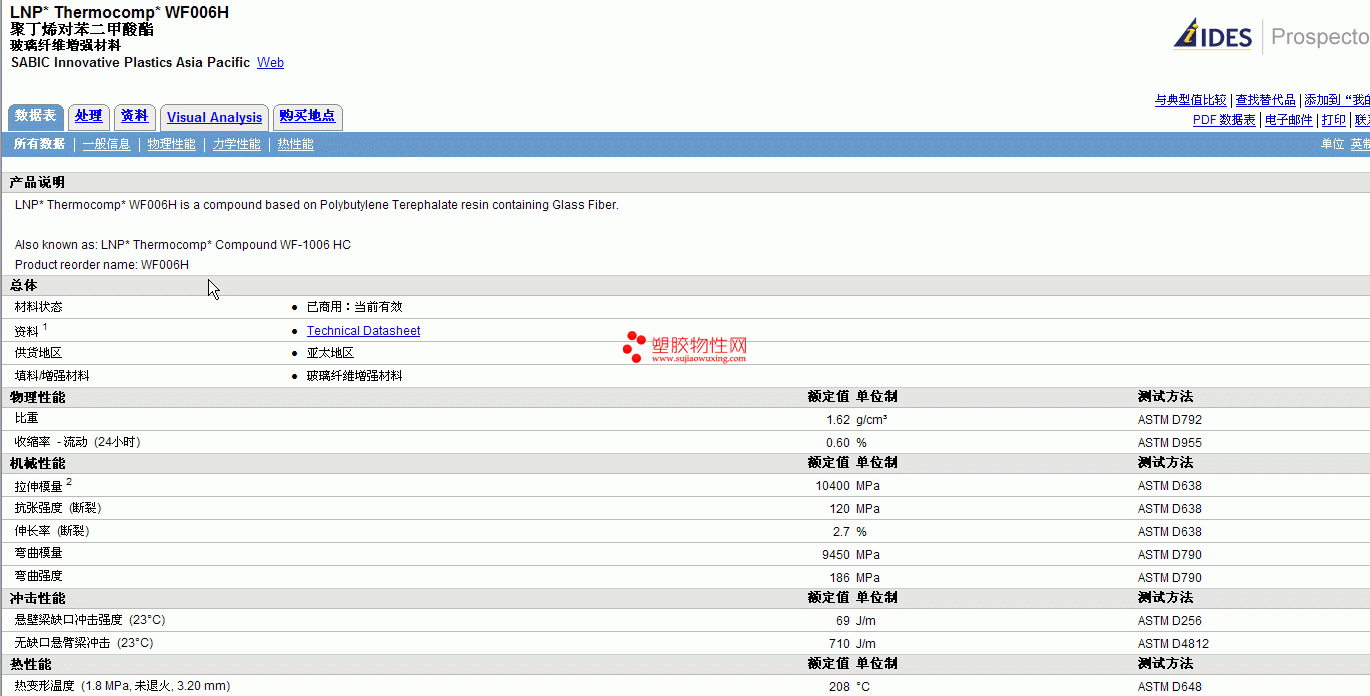The image size is (1370, 696).
Task: Open the 资料 tab
Action: [x=135, y=116]
